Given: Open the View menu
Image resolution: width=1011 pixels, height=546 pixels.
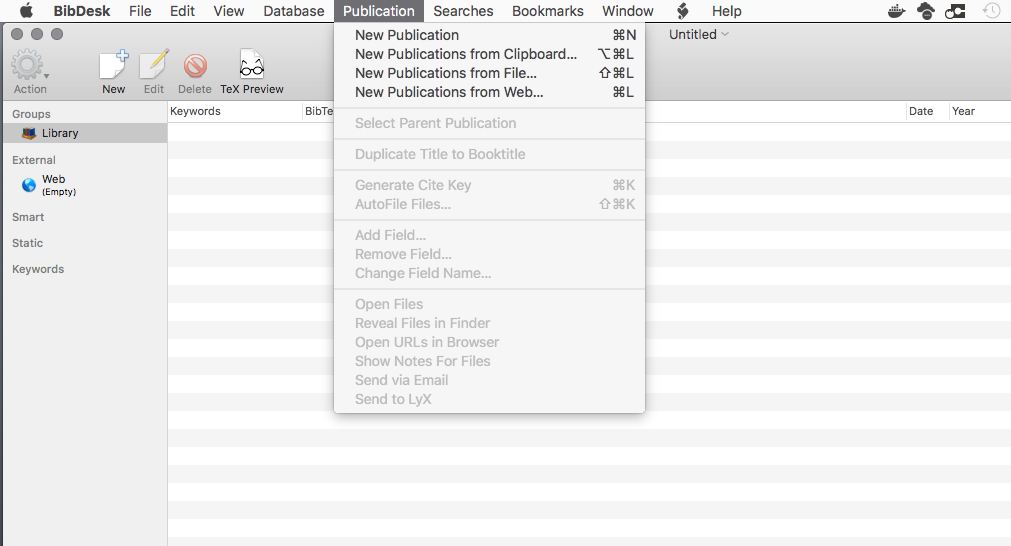Looking at the screenshot, I should pyautogui.click(x=229, y=11).
